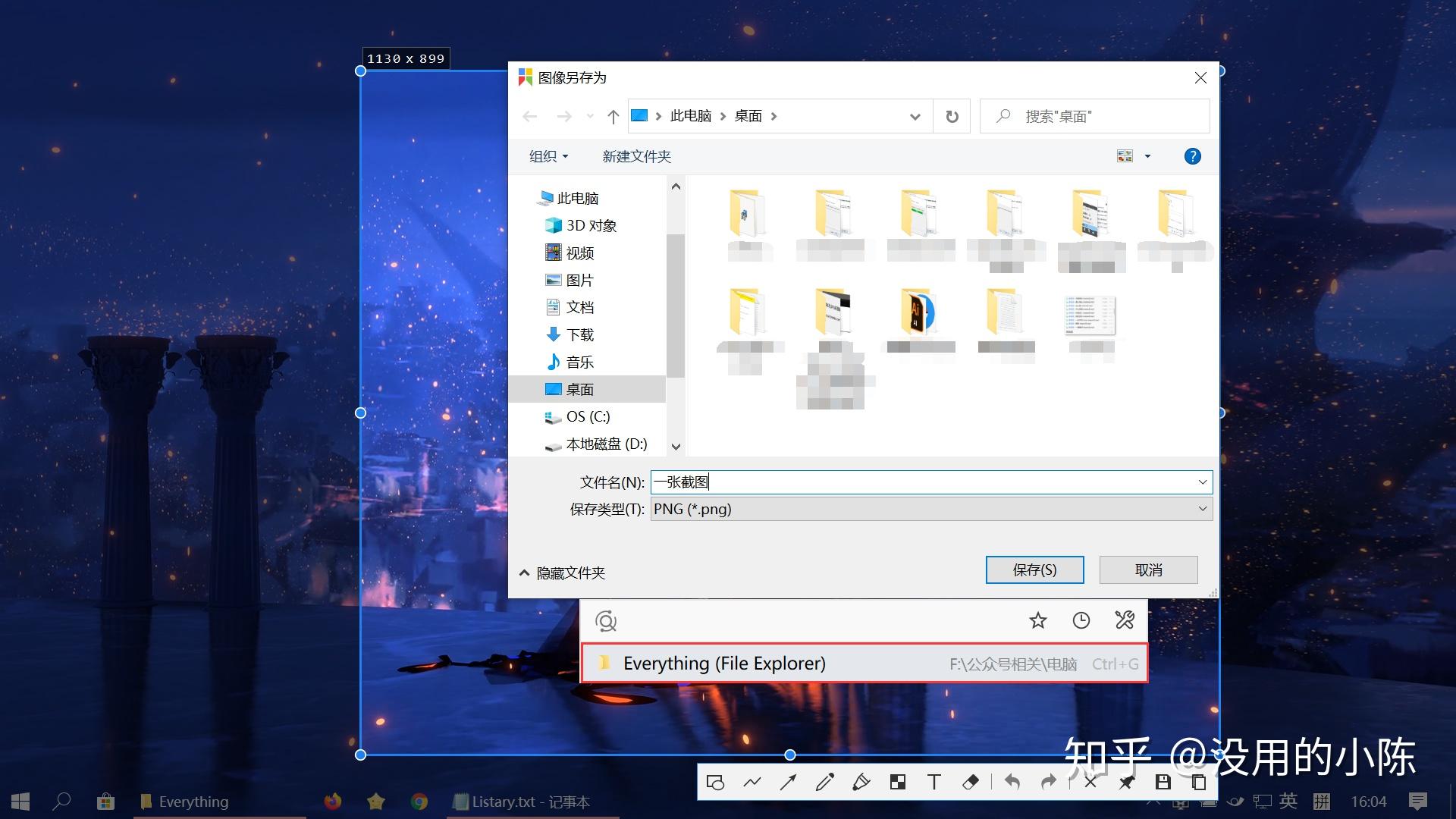Open the 组织 dropdown menu

(548, 156)
